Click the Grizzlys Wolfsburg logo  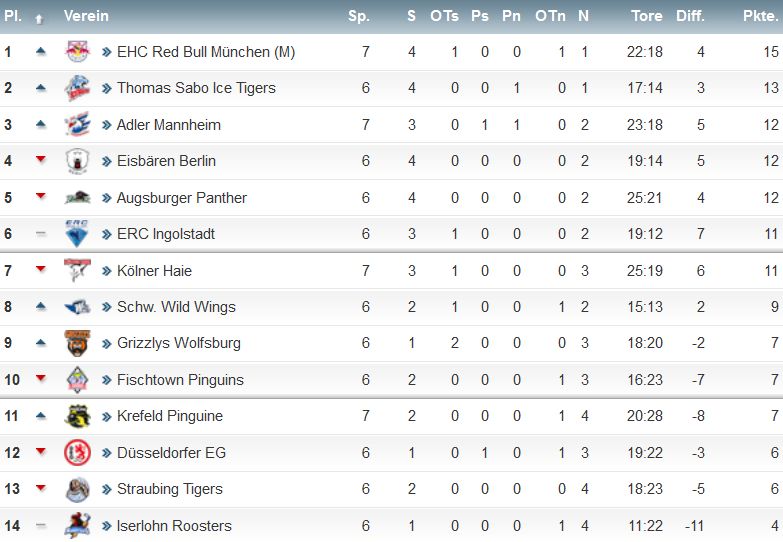(x=77, y=343)
